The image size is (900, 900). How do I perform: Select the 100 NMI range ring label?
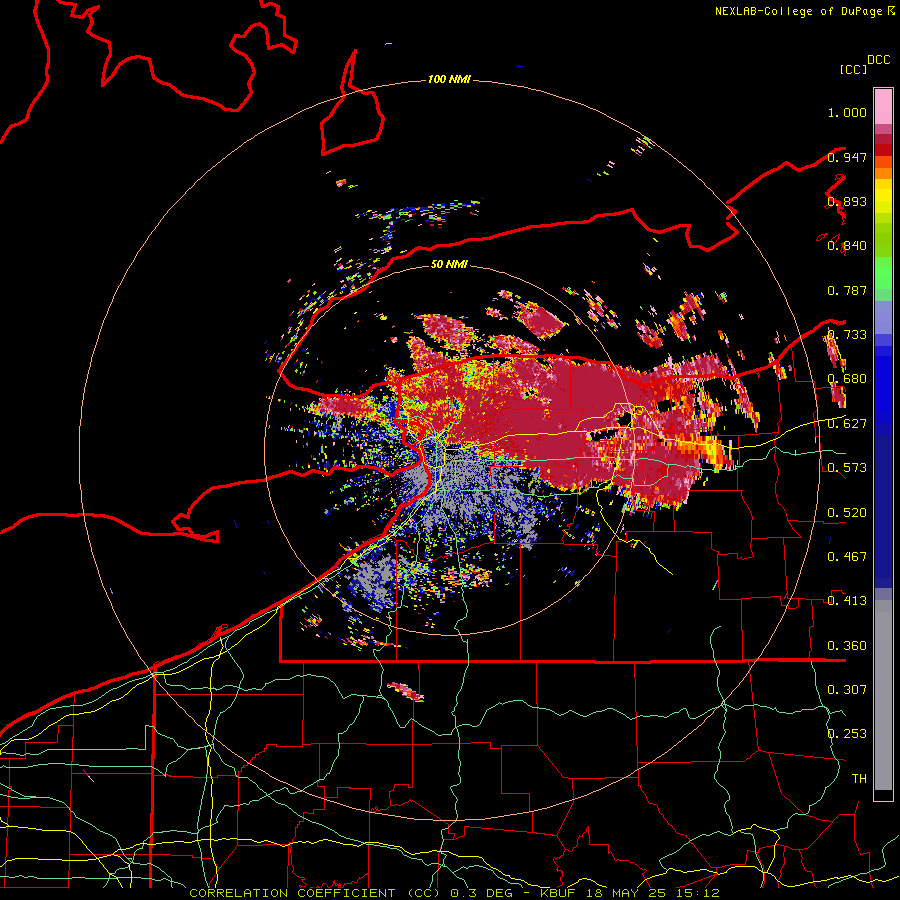(449, 79)
